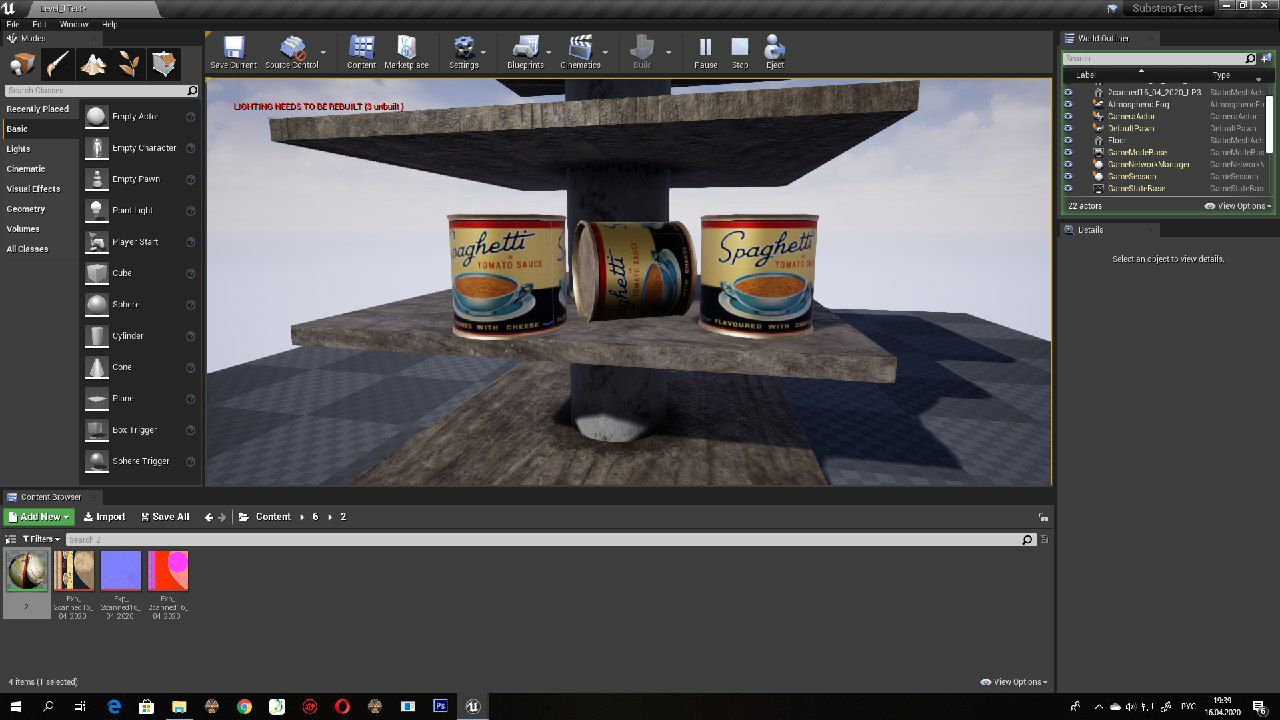
Task: Eject from the player controller
Action: 775,52
